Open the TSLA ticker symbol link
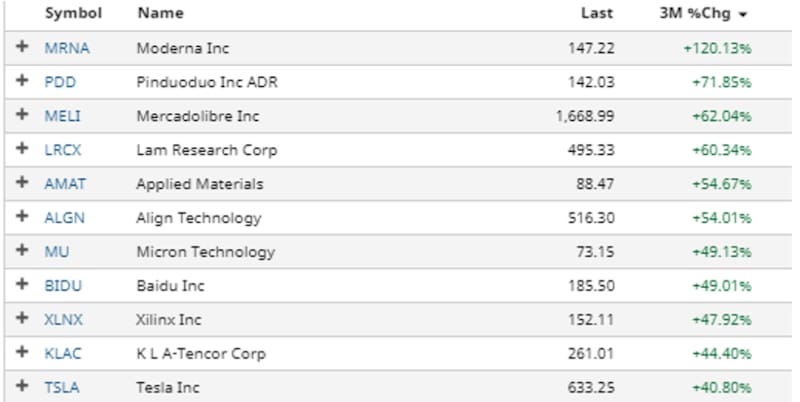800x402 pixels. [x=61, y=387]
